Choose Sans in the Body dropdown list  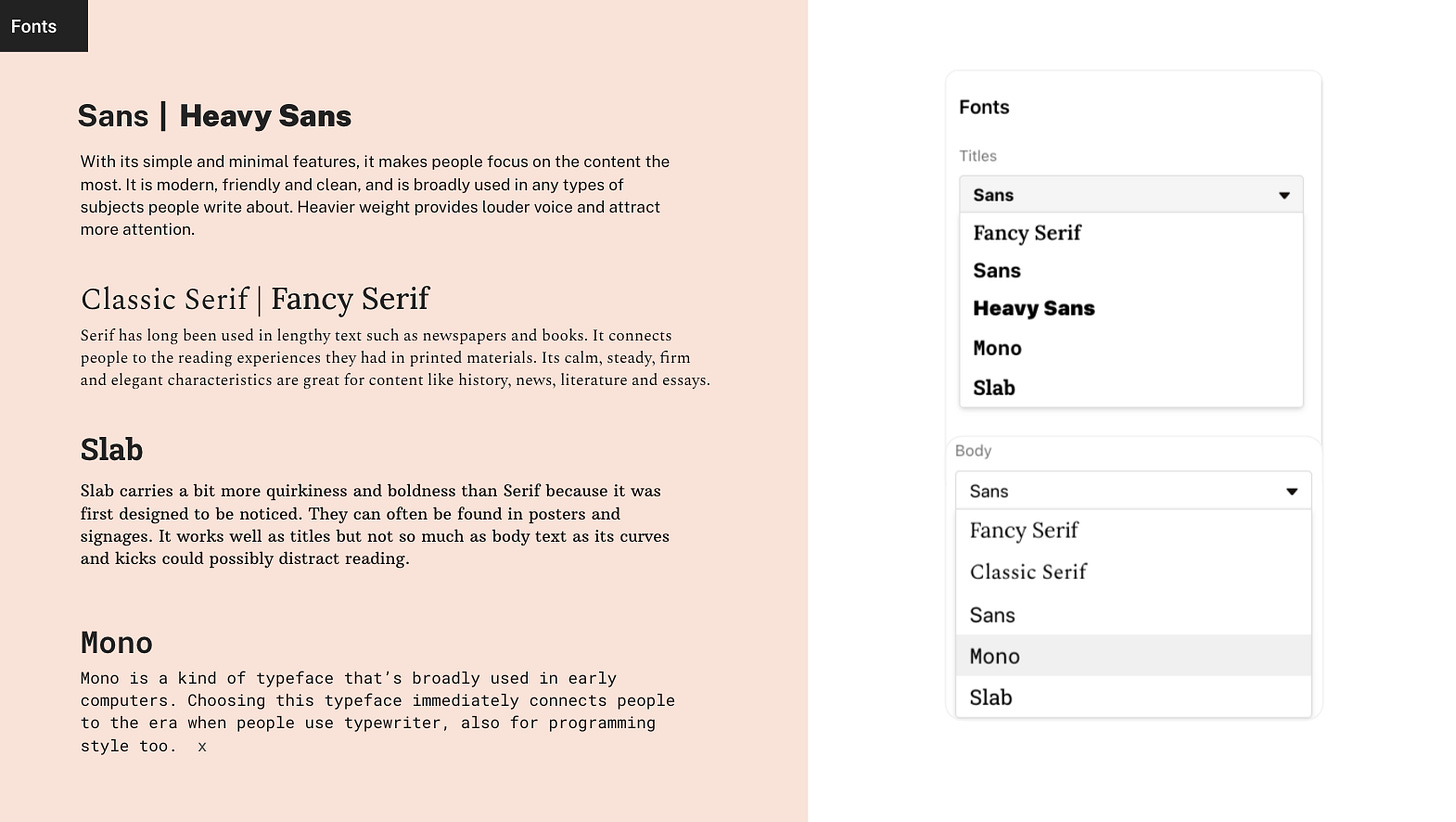point(992,614)
